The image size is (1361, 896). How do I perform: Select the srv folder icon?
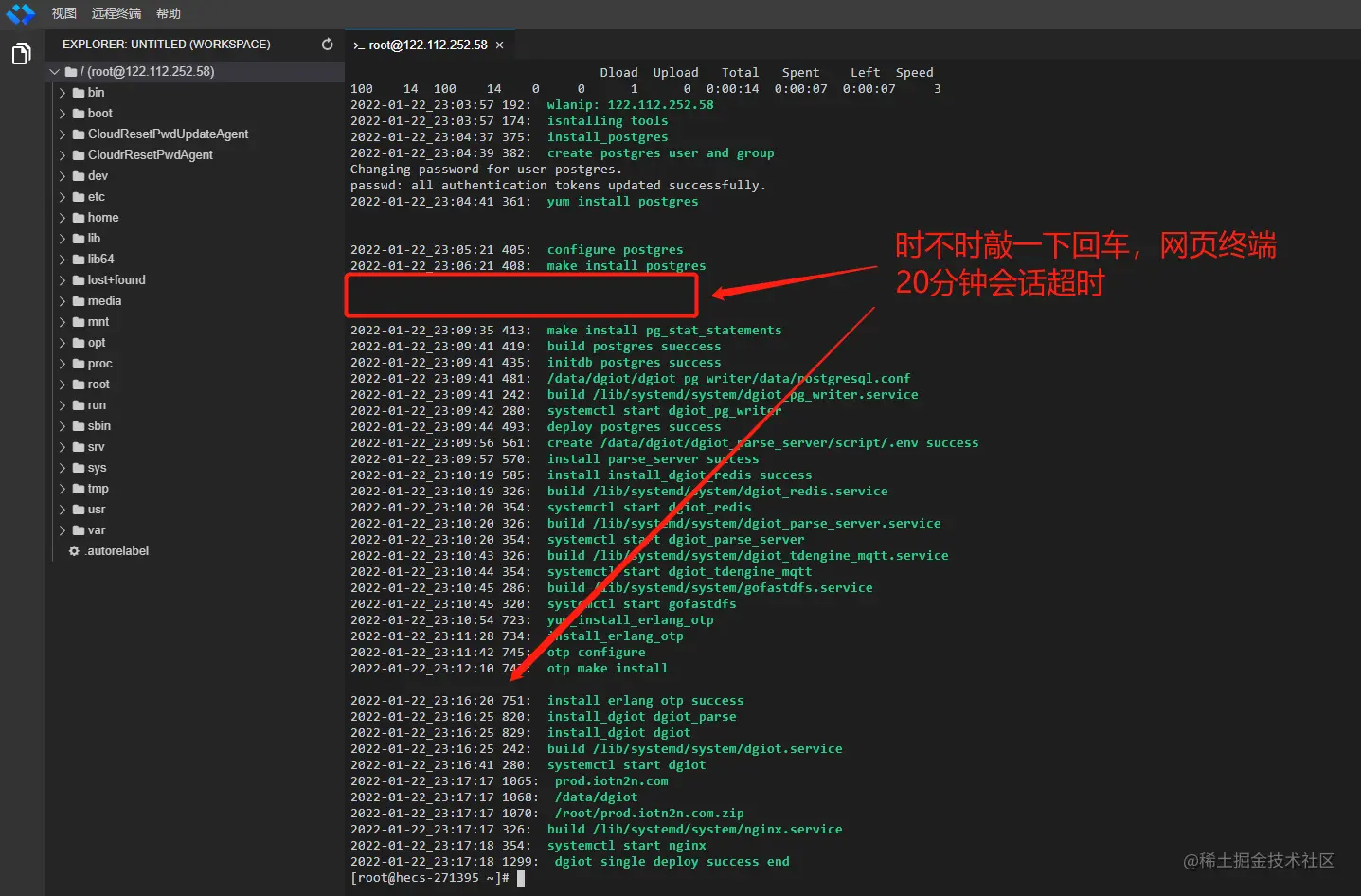[79, 447]
